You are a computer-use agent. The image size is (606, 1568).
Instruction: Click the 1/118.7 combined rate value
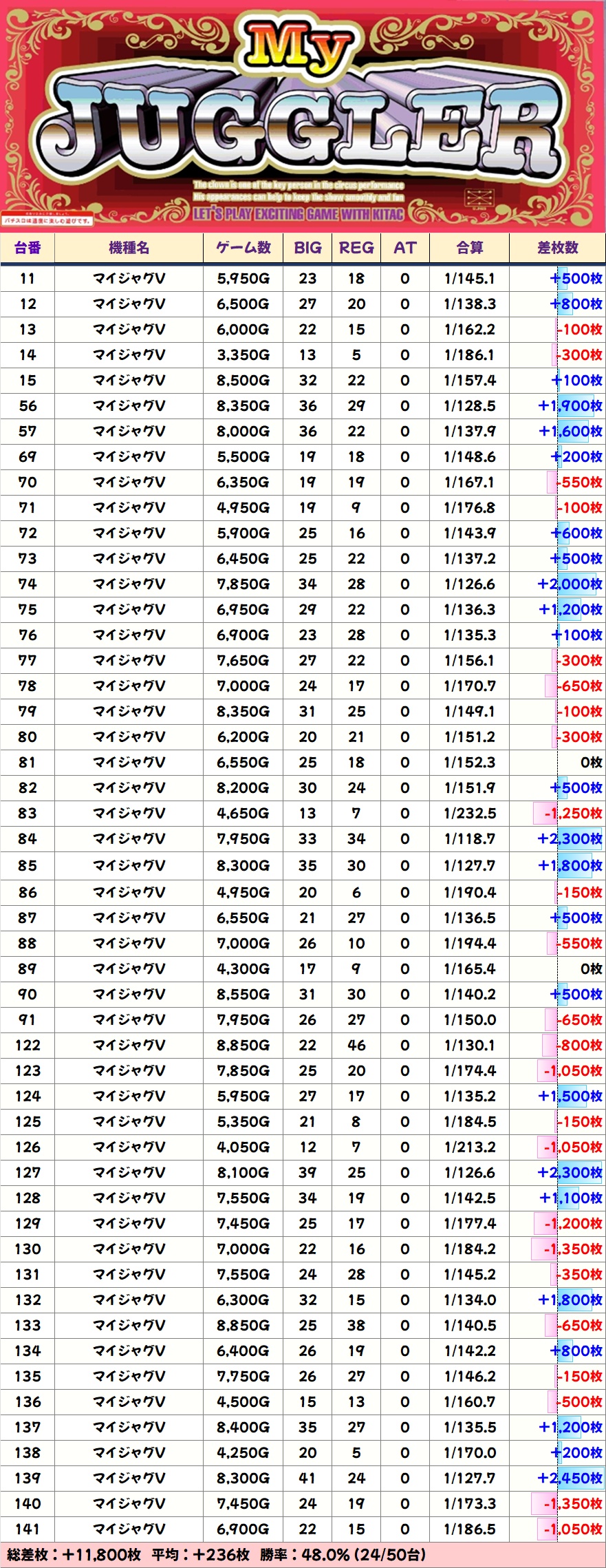[x=469, y=839]
